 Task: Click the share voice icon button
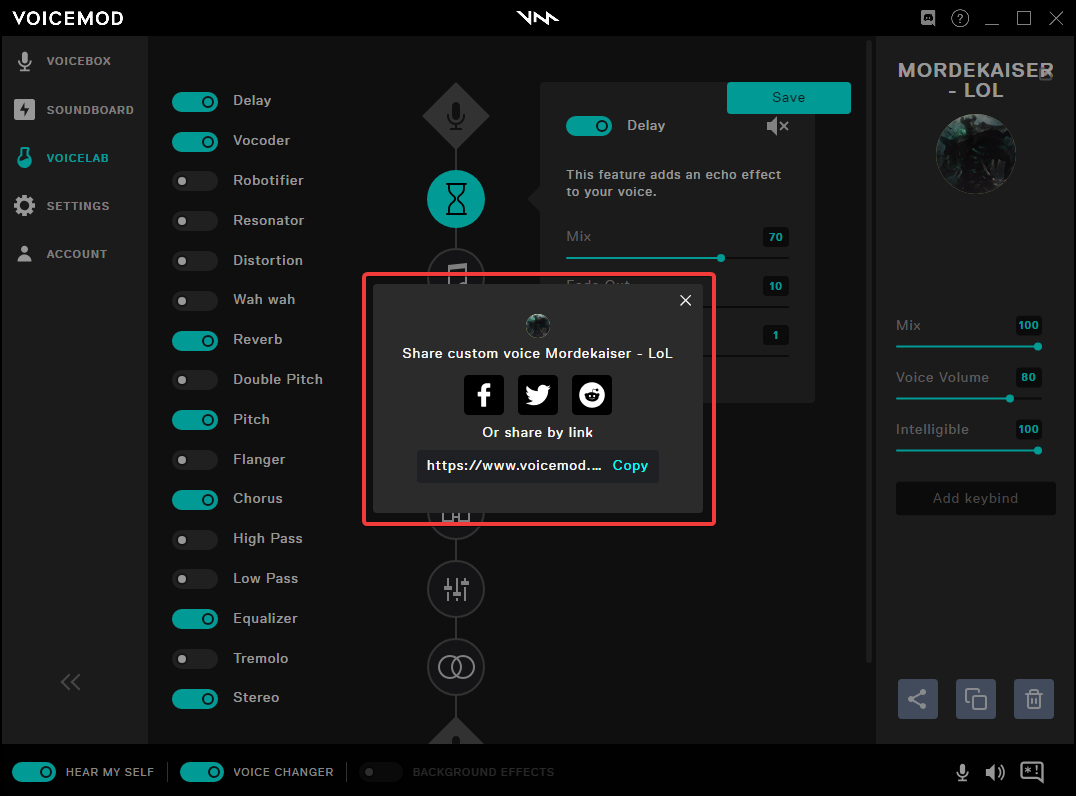(x=917, y=699)
